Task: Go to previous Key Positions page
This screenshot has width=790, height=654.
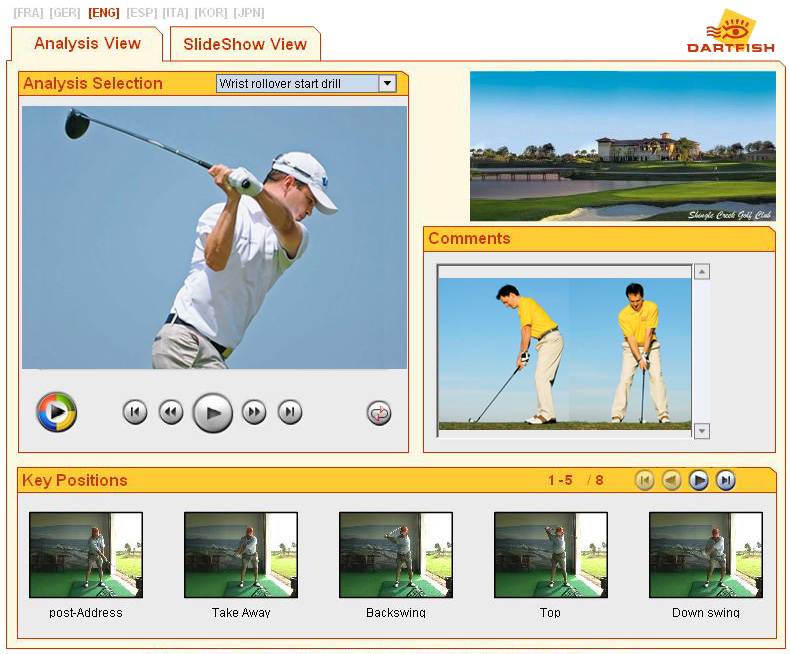Action: [671, 480]
